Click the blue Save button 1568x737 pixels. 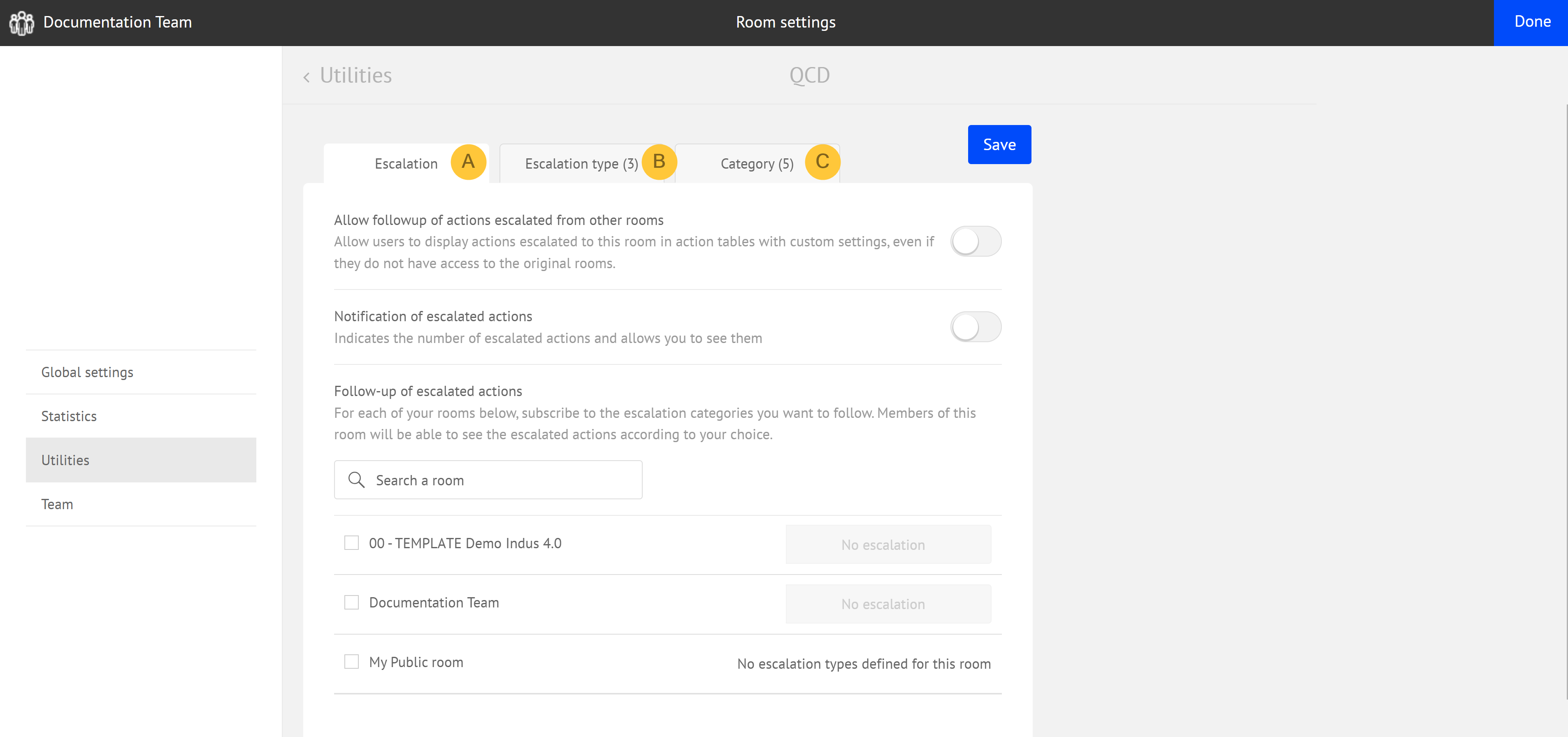click(999, 144)
